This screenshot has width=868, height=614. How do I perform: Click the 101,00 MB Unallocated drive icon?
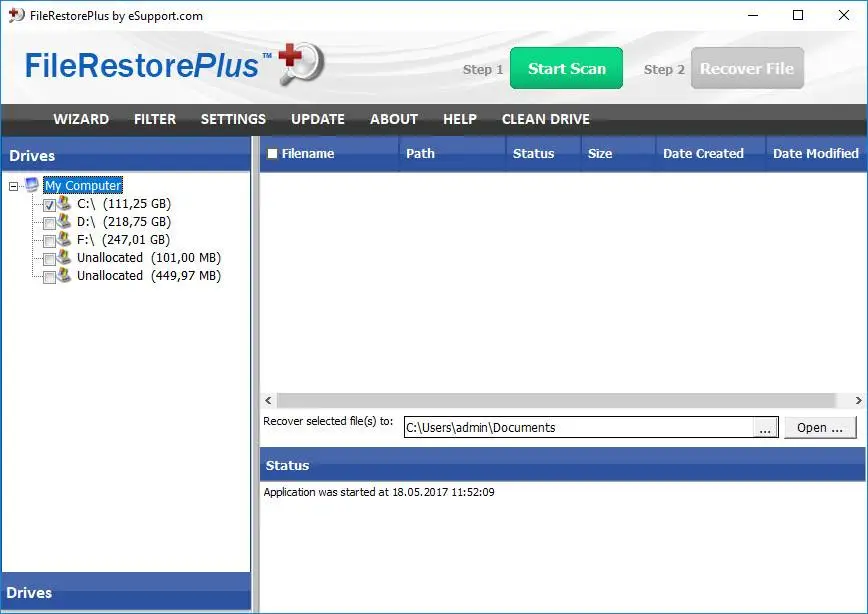[x=64, y=257]
